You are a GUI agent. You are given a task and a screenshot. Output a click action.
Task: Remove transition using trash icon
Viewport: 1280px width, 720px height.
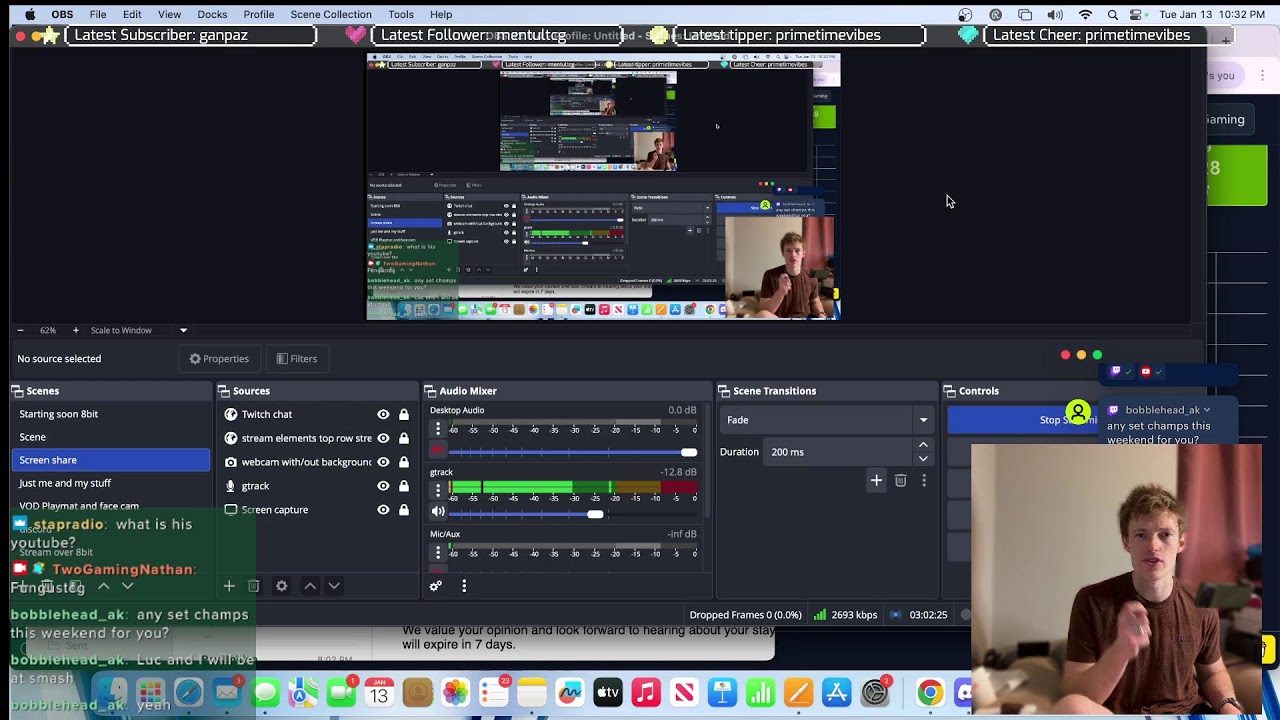click(901, 481)
